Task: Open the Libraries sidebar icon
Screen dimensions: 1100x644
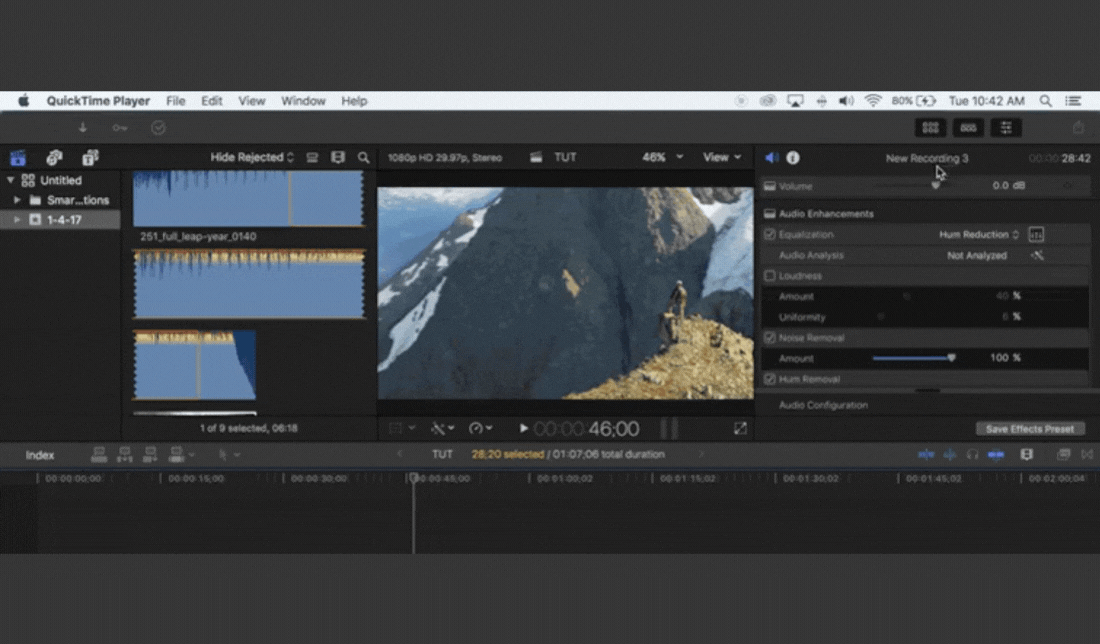Action: (18, 158)
